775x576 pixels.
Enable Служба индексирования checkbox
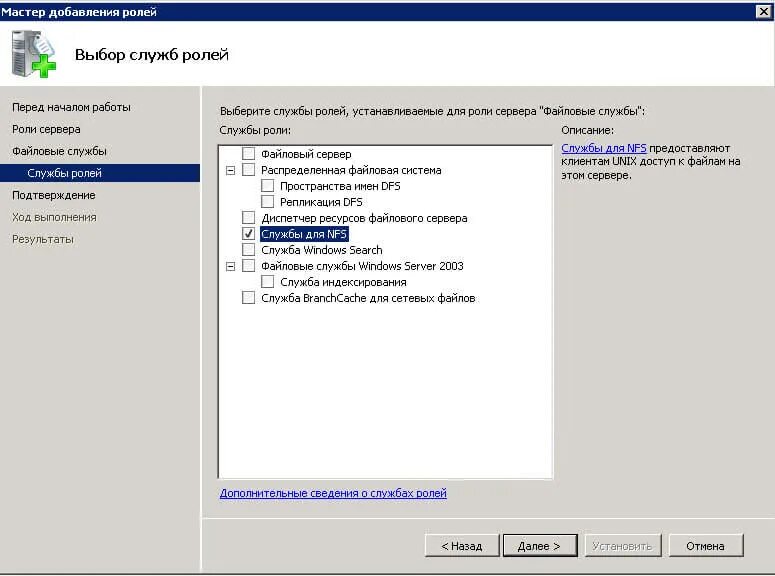click(267, 282)
